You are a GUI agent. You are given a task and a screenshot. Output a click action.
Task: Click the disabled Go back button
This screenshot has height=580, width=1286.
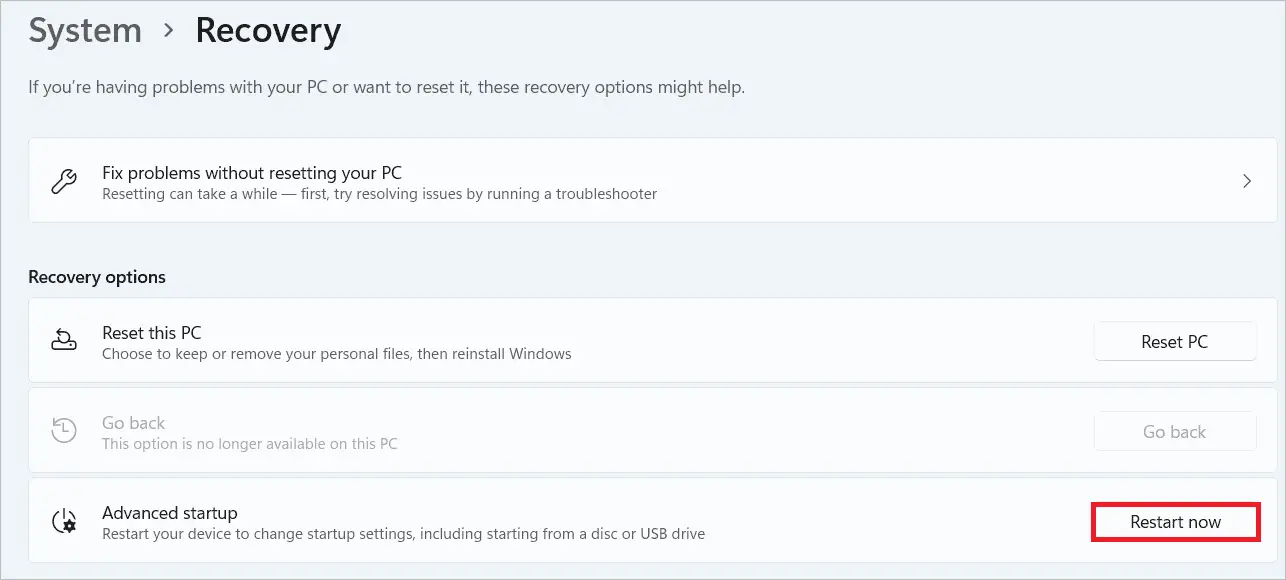[1175, 431]
